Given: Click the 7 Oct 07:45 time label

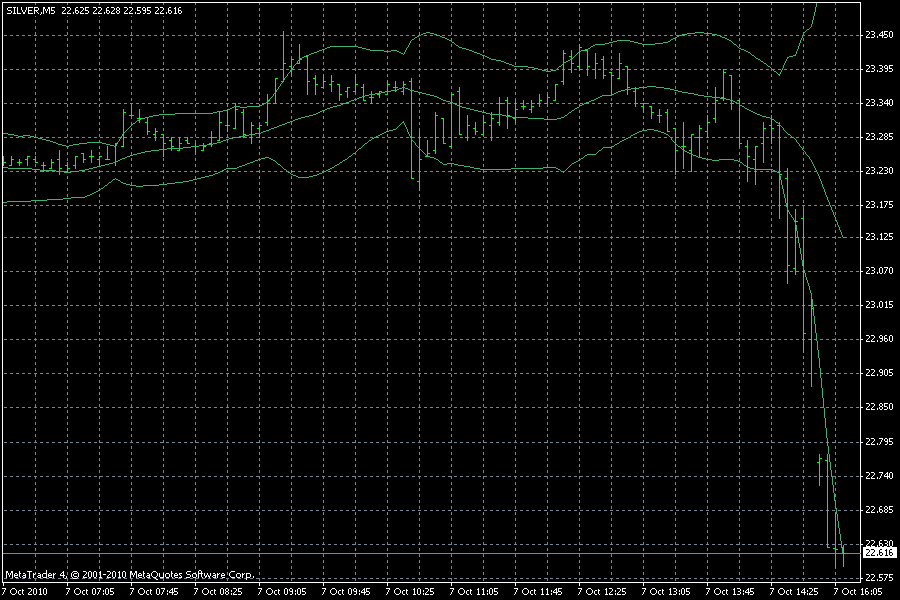Looking at the screenshot, I should tap(154, 591).
